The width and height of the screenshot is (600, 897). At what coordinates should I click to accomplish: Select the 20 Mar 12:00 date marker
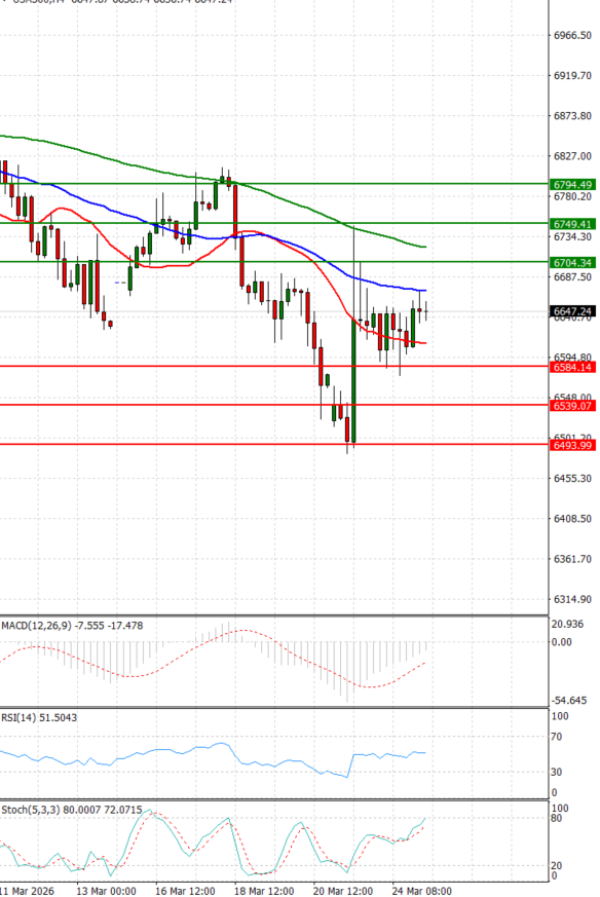tap(344, 889)
